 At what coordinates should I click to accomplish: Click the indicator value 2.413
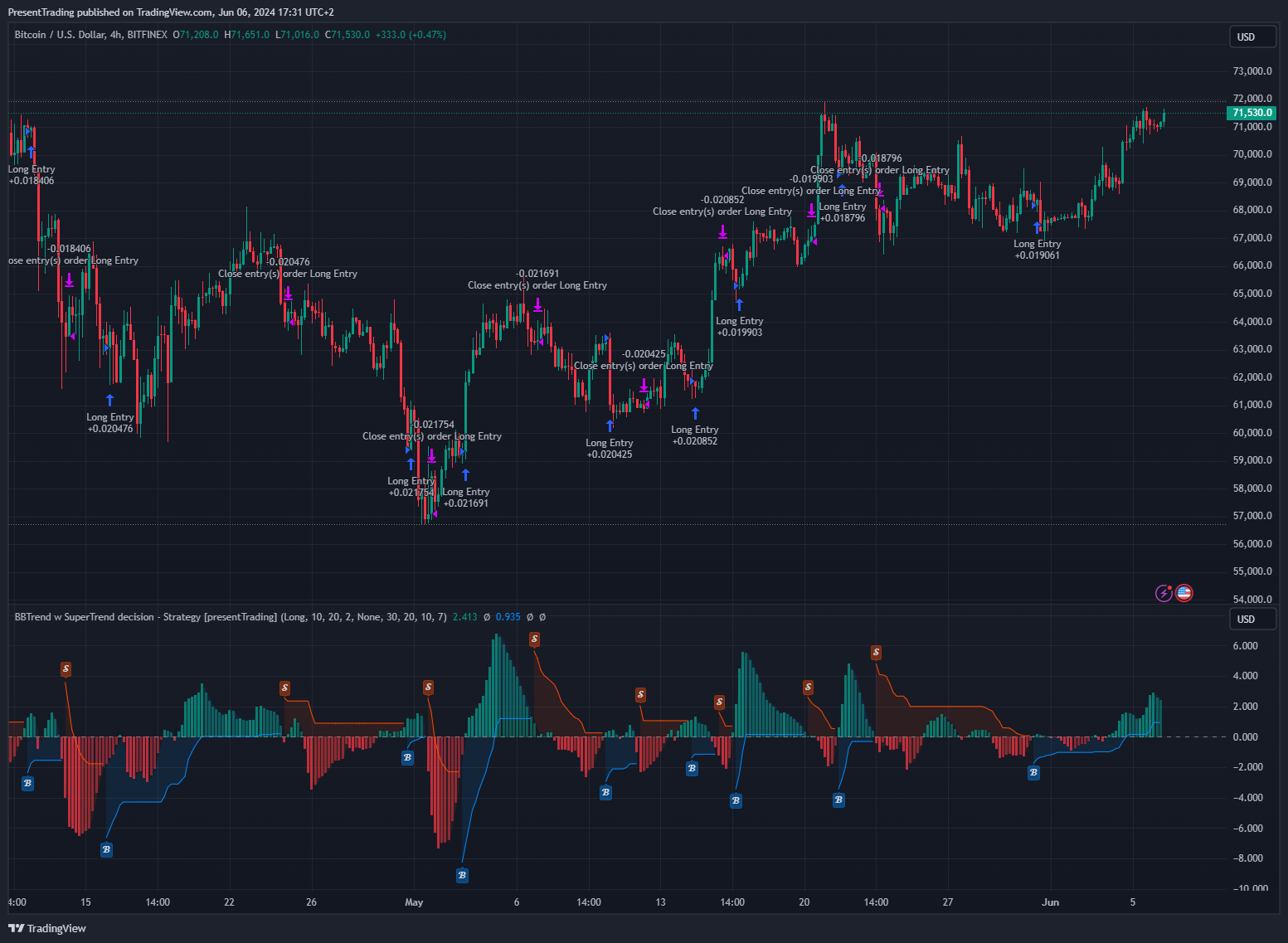click(x=465, y=617)
